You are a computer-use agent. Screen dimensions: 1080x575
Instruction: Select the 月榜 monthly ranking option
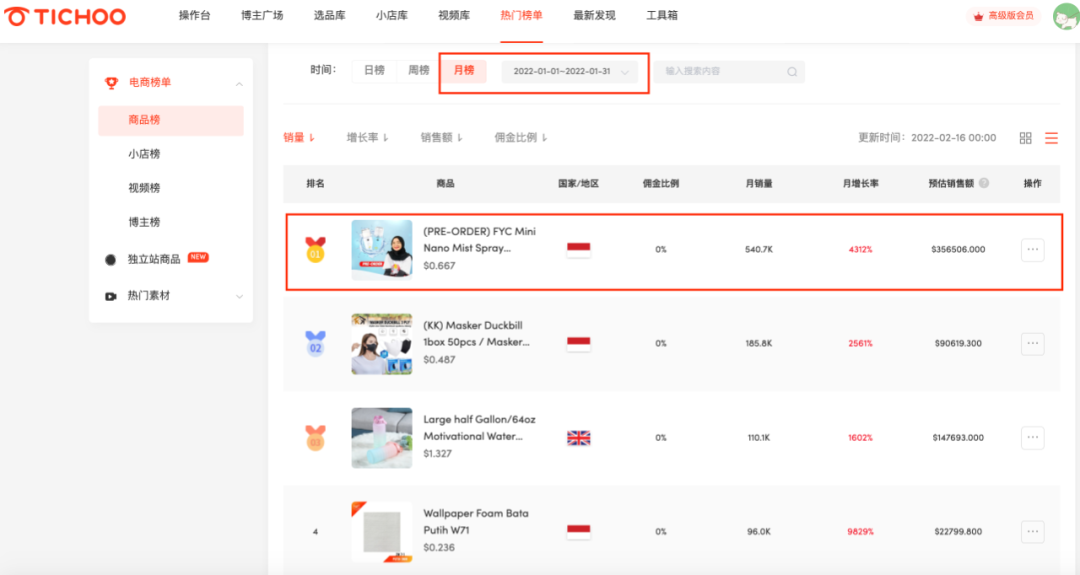coord(464,71)
